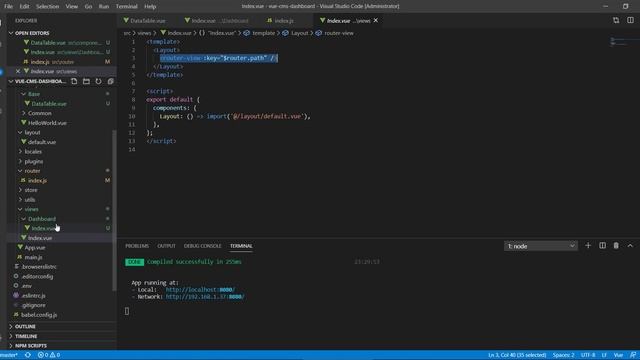Open the Edit menu
Viewport: 640px width, 360px height.
(24, 7)
